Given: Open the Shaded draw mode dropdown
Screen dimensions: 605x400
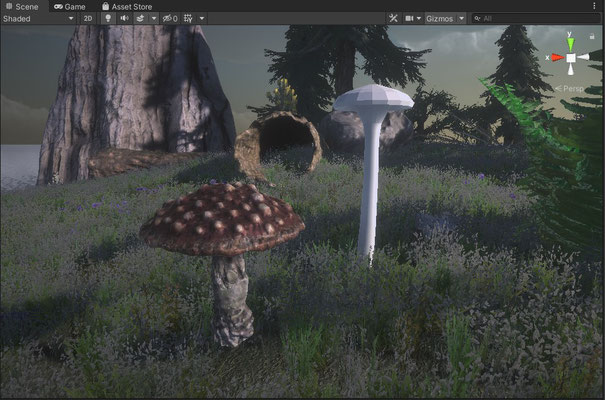Looking at the screenshot, I should coord(38,19).
